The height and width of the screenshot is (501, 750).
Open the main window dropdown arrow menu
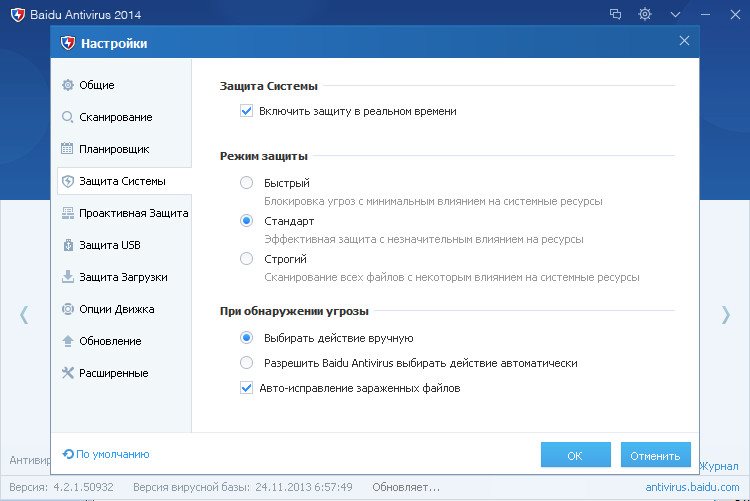pos(675,15)
